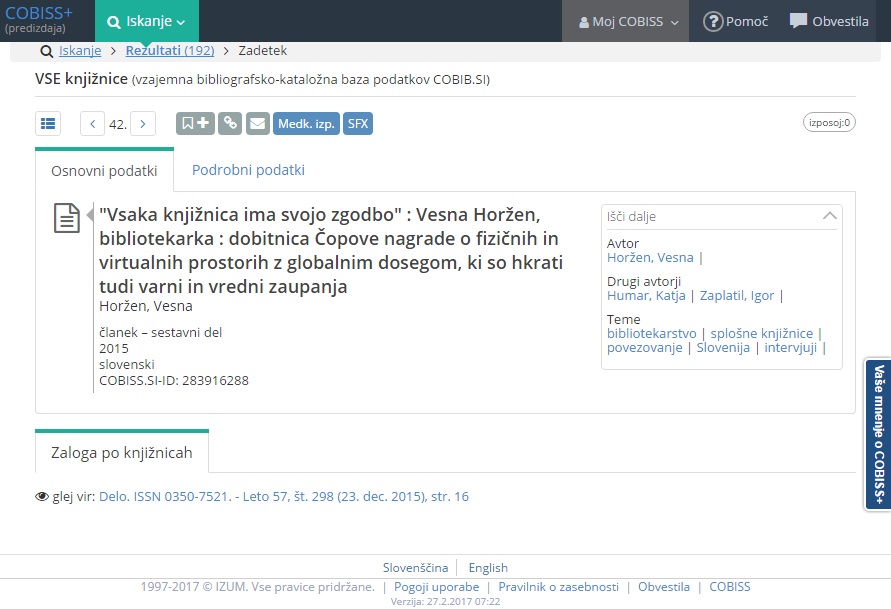This screenshot has width=891, height=609.
Task: Copy the permanent link icon
Action: pos(230,123)
